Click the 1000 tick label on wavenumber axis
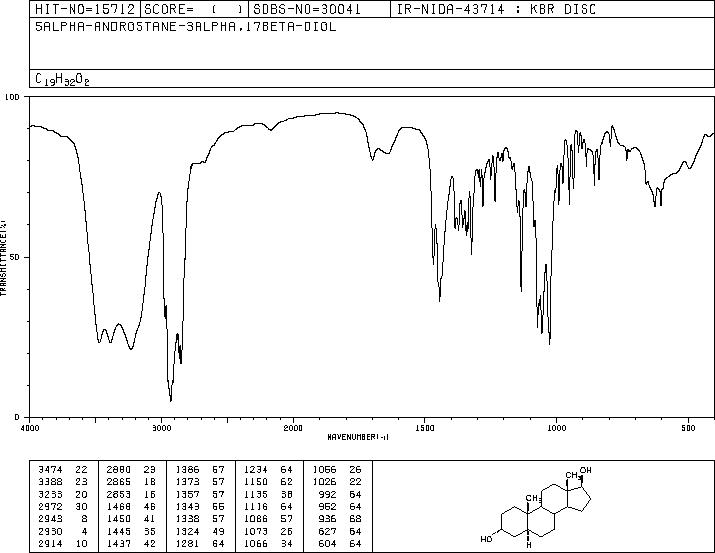This screenshot has width=715, height=553. click(557, 428)
